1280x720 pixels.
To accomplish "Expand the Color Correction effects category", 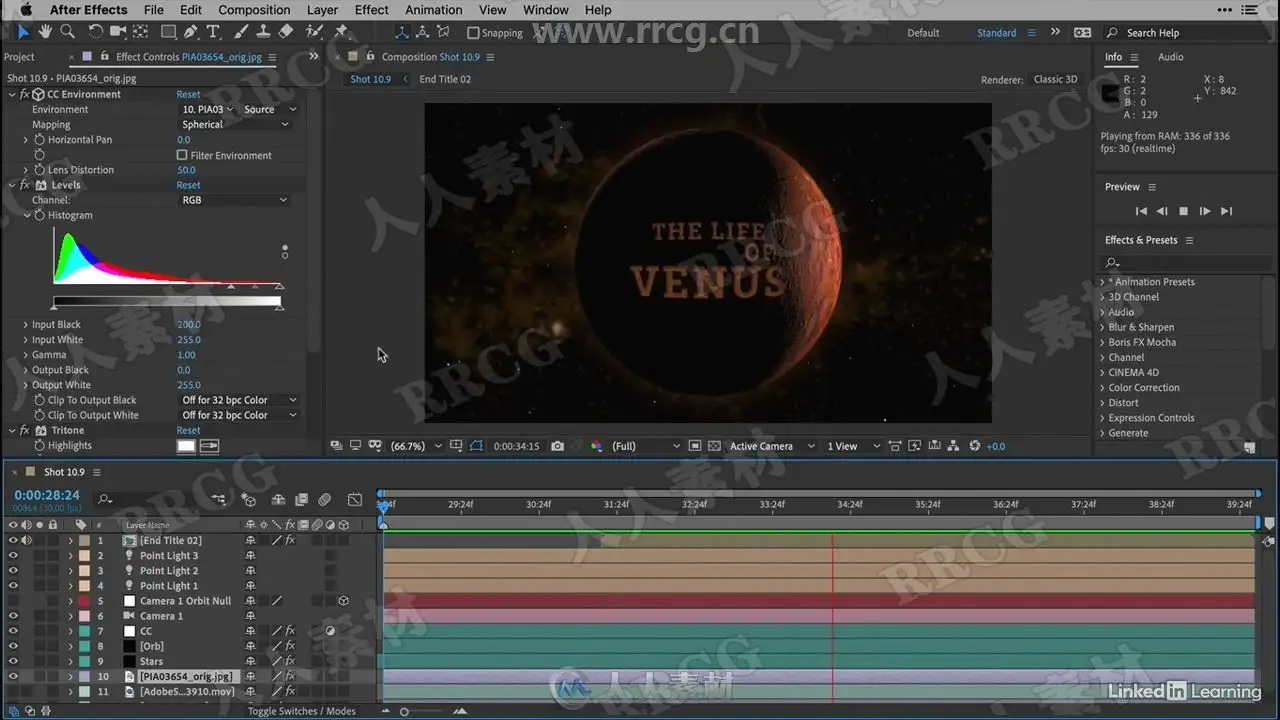I will click(x=1102, y=388).
